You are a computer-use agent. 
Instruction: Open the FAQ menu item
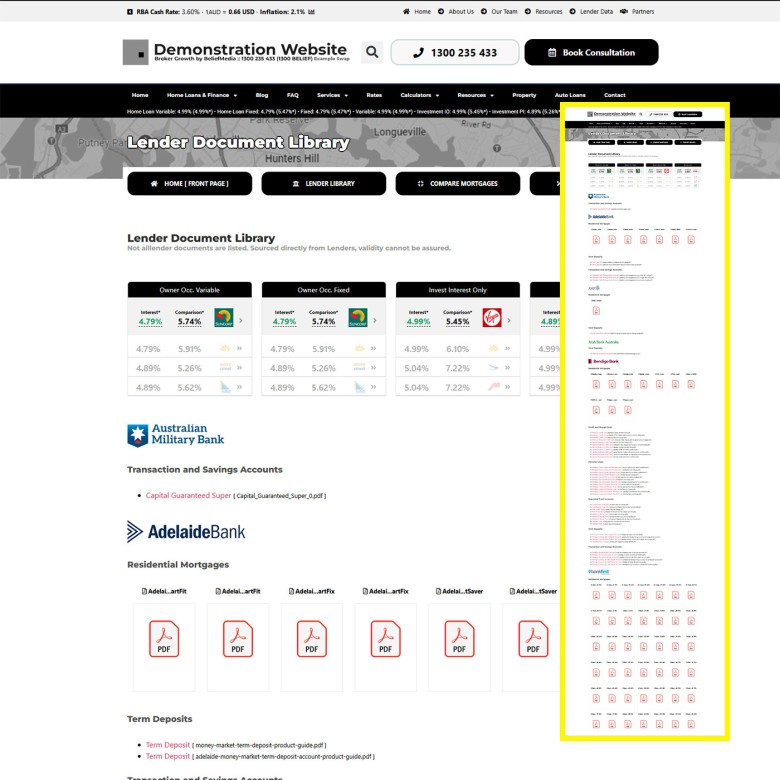click(x=292, y=95)
